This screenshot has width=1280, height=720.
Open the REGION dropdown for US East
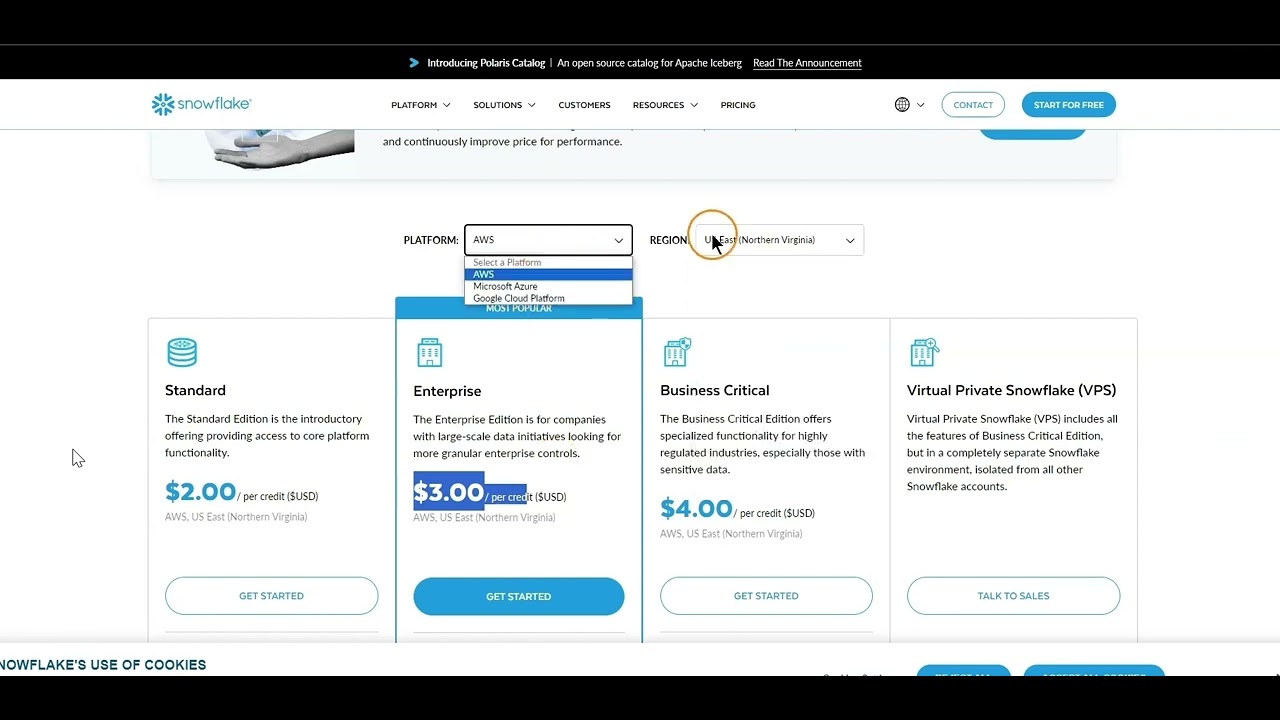point(779,240)
